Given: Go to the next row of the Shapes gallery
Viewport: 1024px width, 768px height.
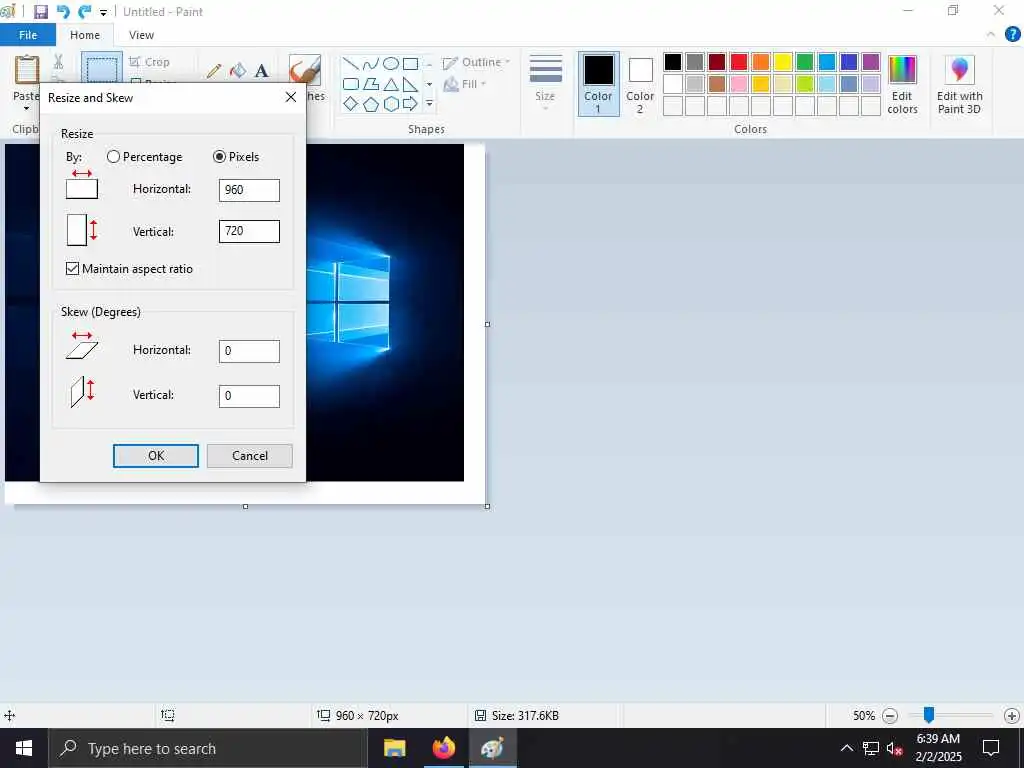Looking at the screenshot, I should (x=429, y=84).
